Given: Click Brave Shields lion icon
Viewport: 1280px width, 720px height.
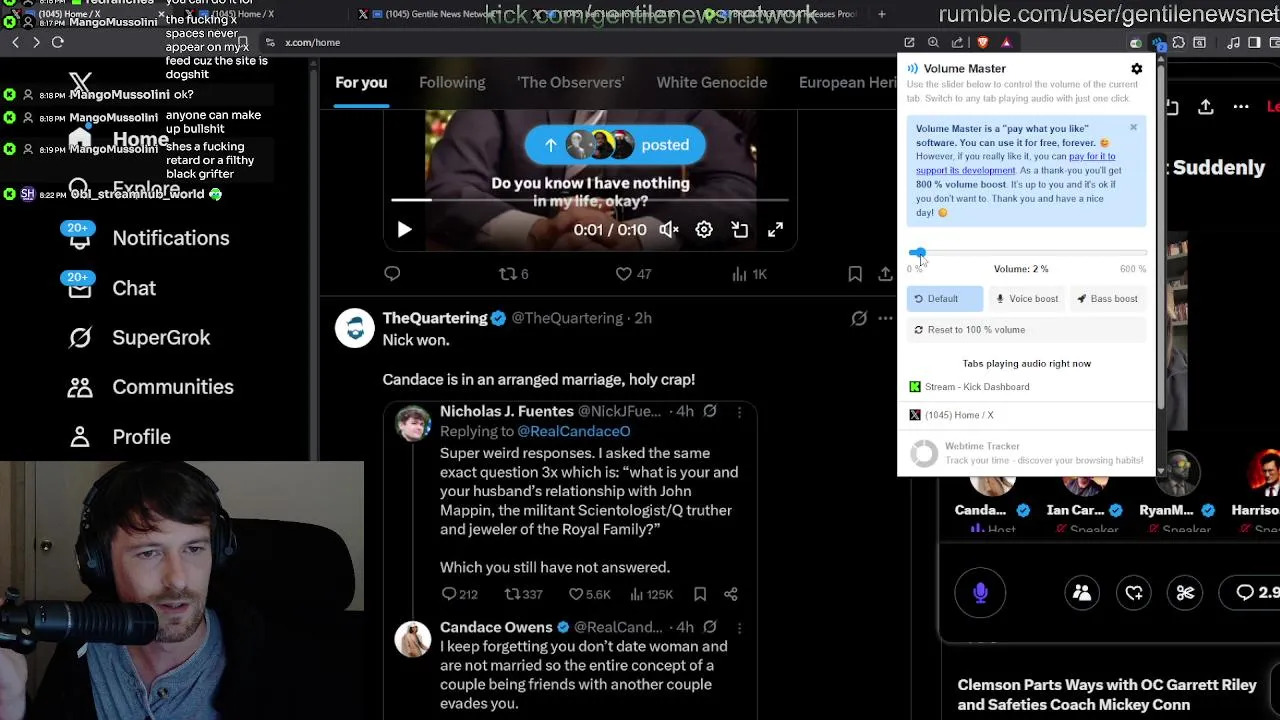Looking at the screenshot, I should pos(982,42).
